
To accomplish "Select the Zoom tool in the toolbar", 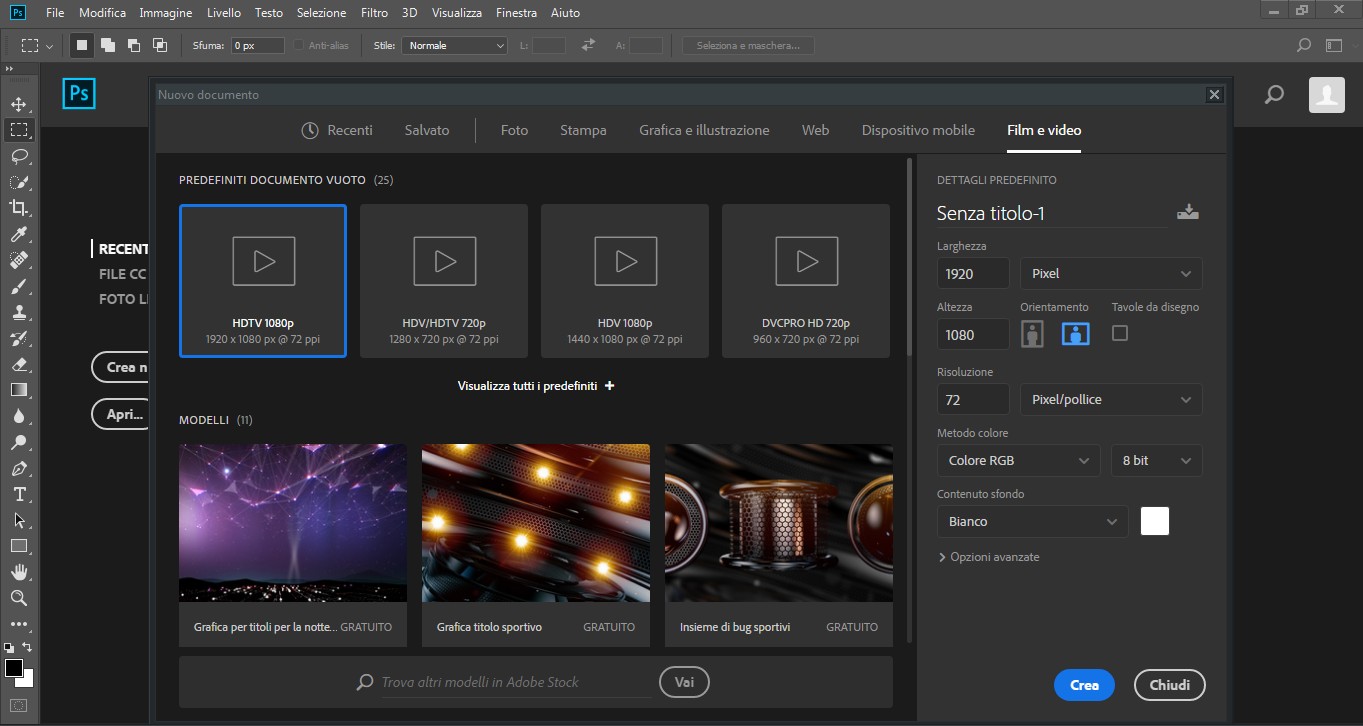I will (x=19, y=598).
